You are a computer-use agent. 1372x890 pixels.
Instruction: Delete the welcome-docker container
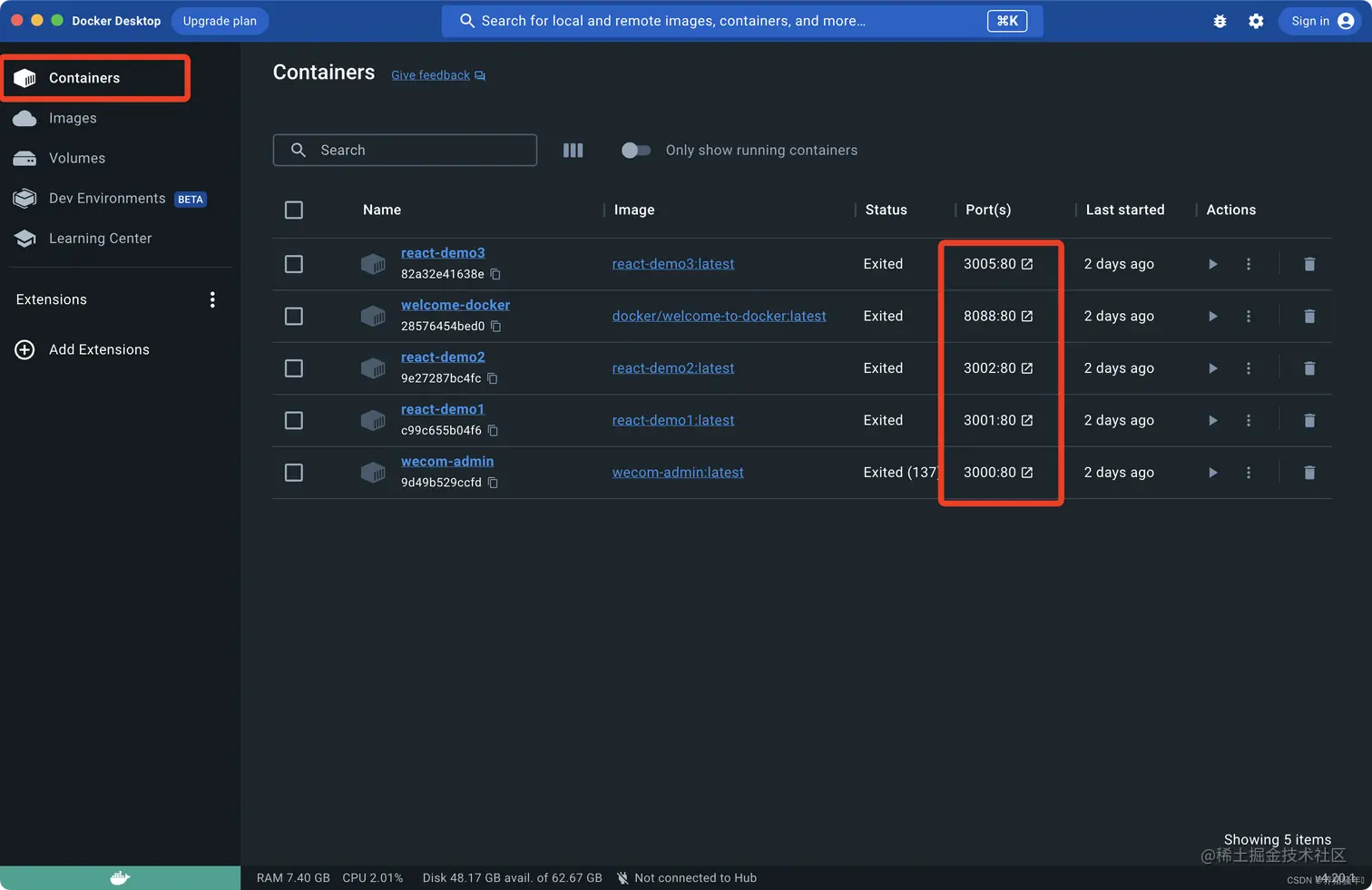click(1309, 317)
